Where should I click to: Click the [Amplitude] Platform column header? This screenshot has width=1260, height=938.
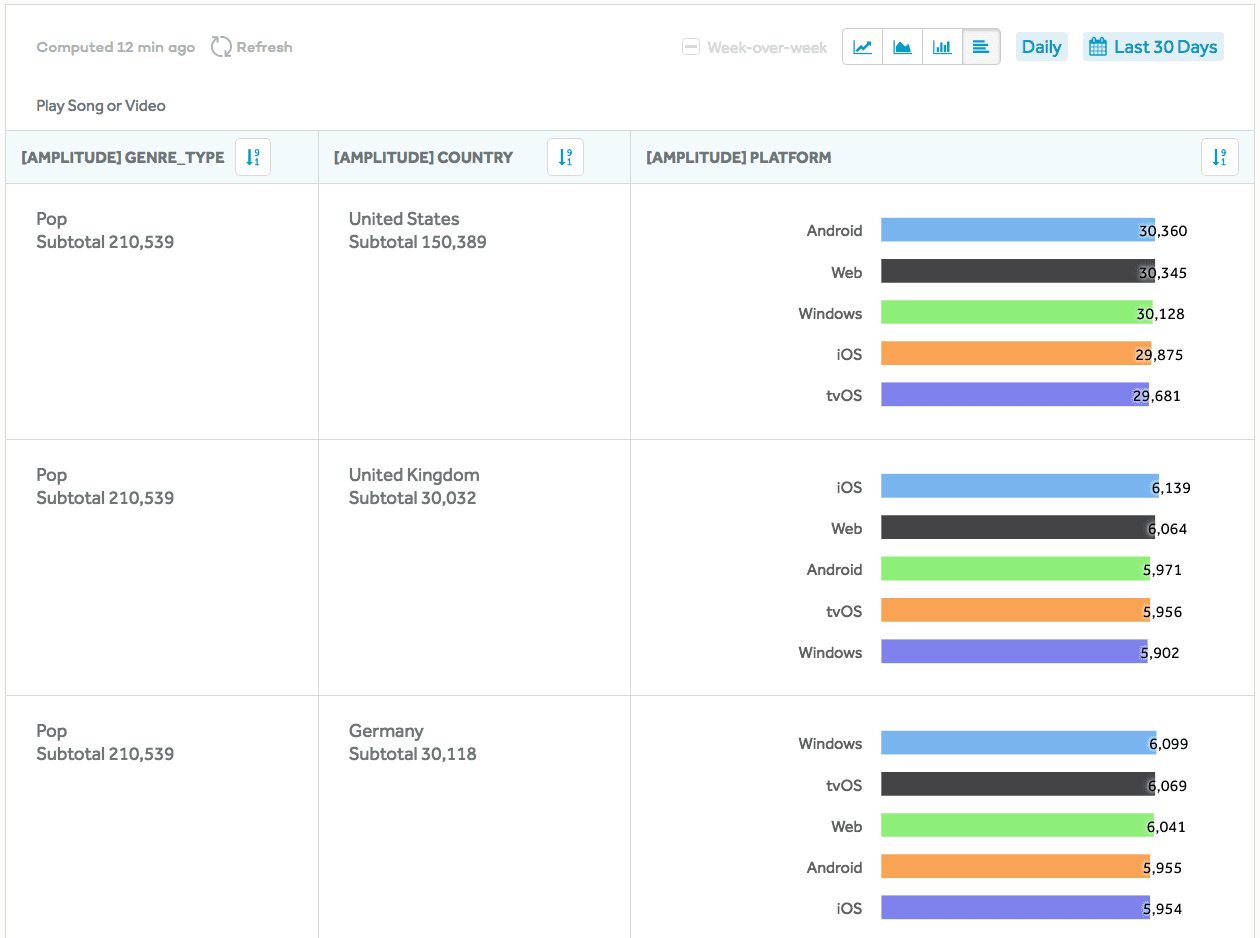pyautogui.click(x=739, y=157)
